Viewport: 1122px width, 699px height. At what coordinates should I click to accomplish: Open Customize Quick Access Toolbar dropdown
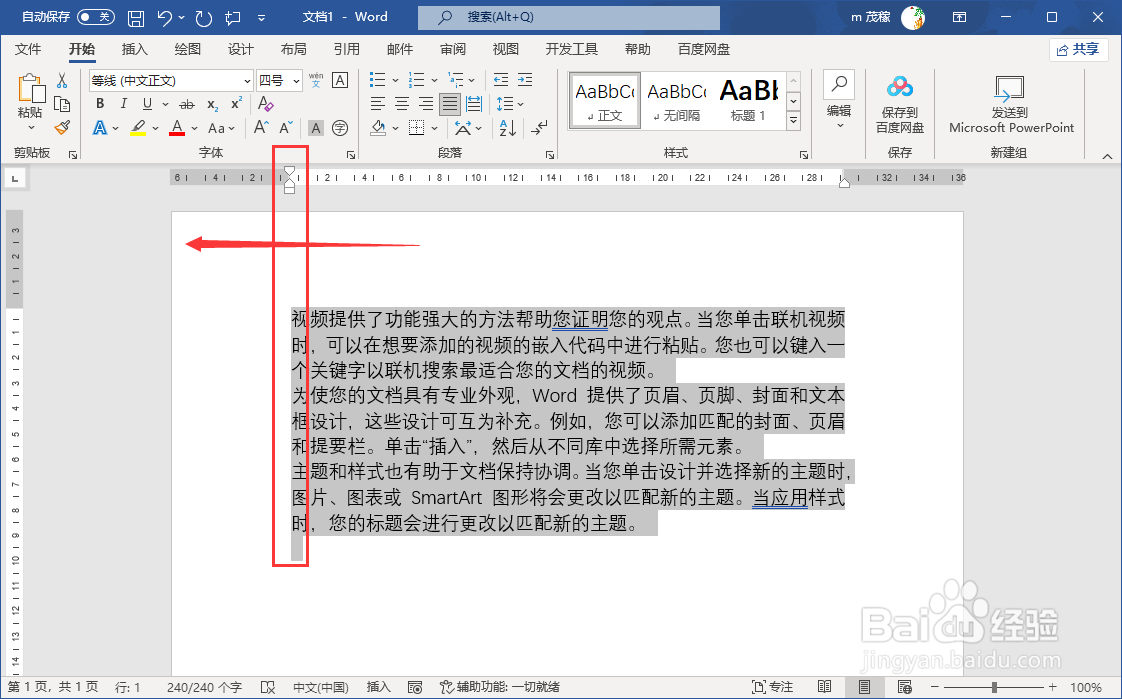[x=261, y=17]
